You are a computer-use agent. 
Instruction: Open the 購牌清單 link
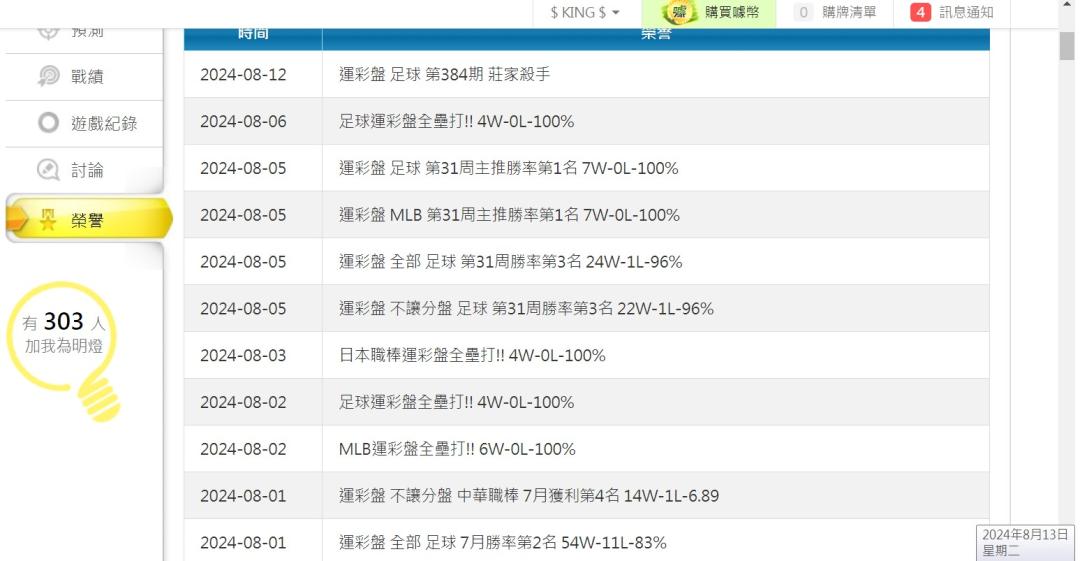849,12
